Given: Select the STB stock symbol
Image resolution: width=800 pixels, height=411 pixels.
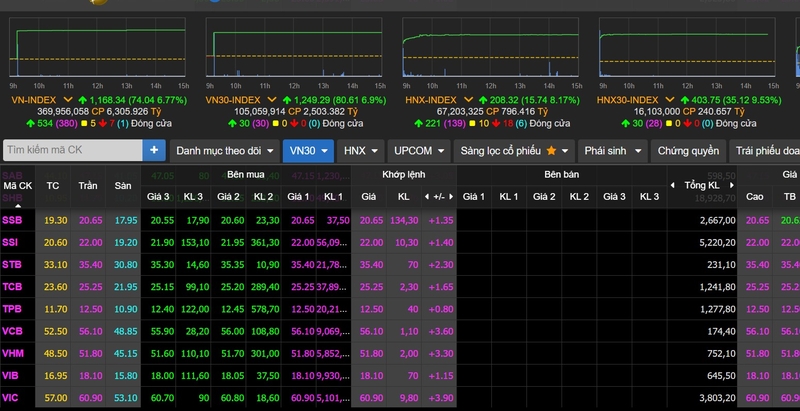Looking at the screenshot, I should [x=11, y=265].
